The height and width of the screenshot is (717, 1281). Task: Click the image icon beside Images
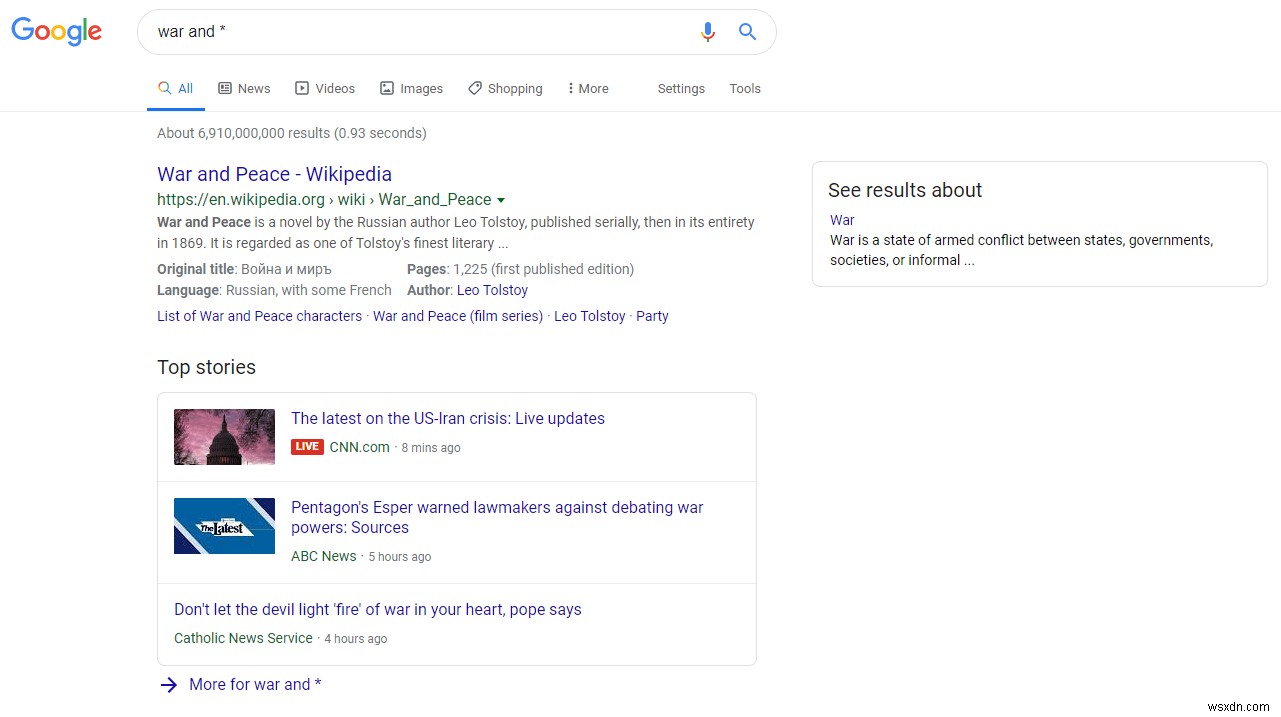386,88
